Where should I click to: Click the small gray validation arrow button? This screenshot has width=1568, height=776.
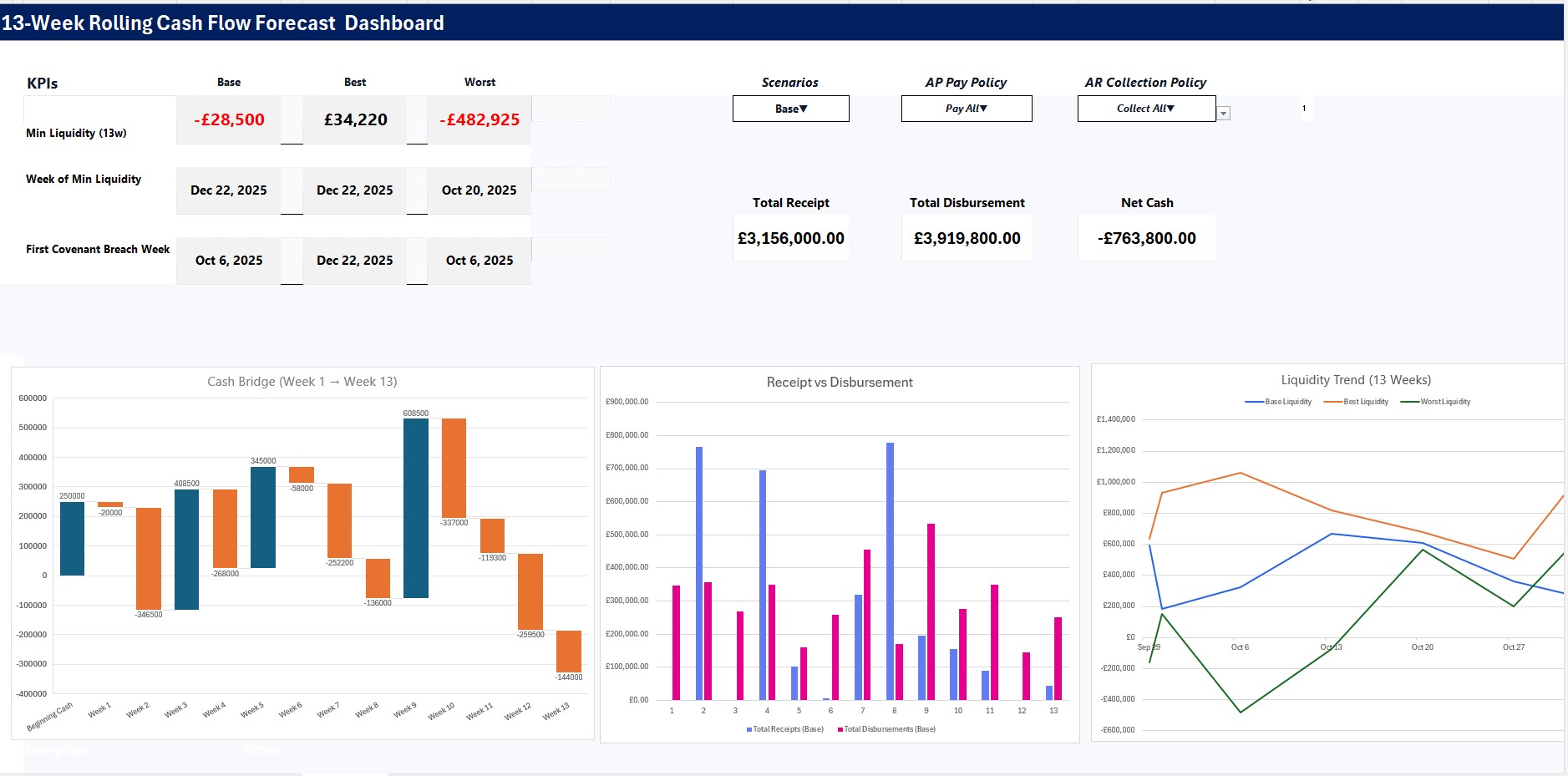1223,114
